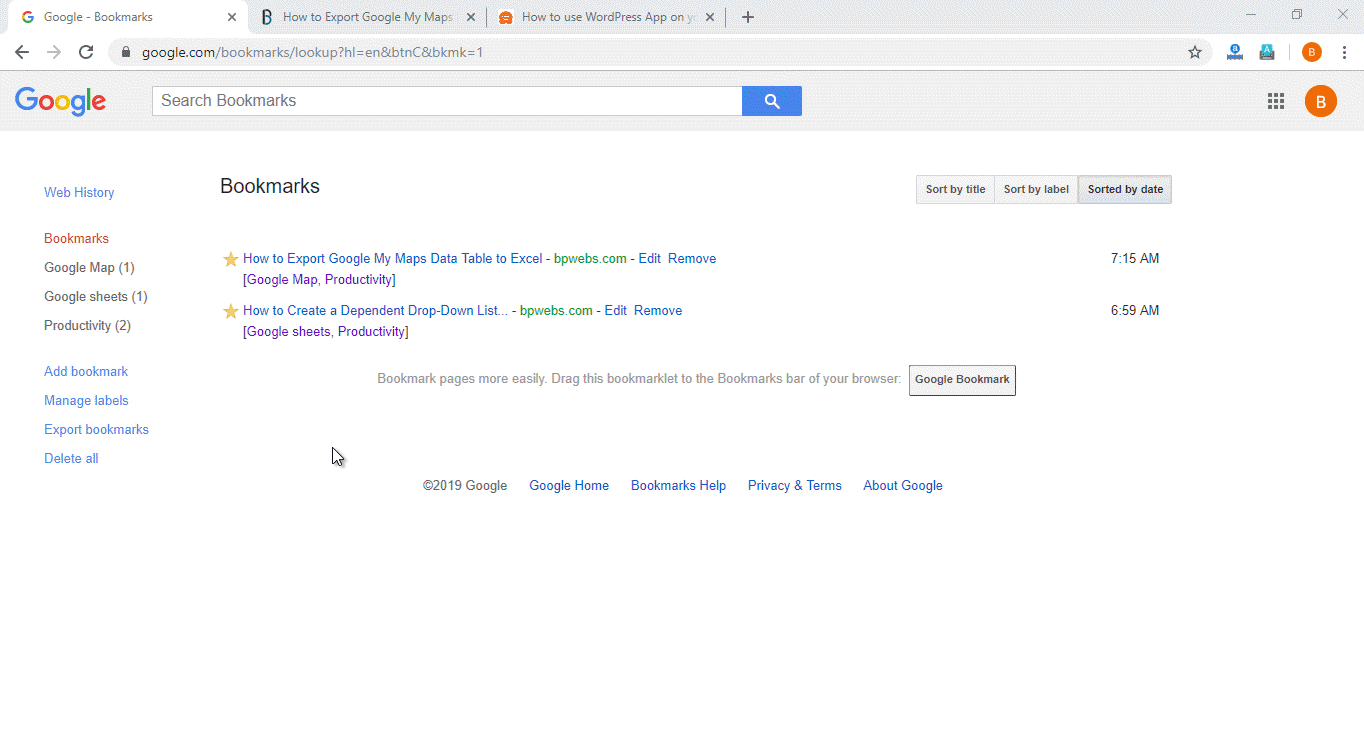Bookmark this page with star icon

point(1195,52)
